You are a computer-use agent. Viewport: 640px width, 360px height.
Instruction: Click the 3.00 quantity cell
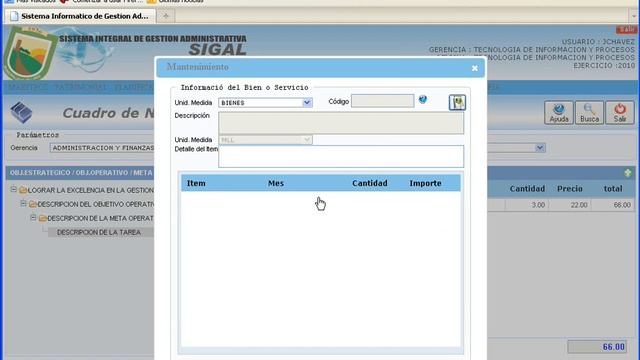pos(527,205)
